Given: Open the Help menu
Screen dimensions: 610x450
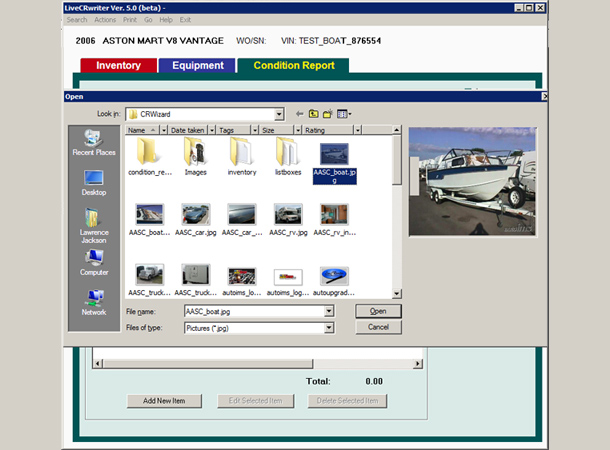Looking at the screenshot, I should [166, 20].
